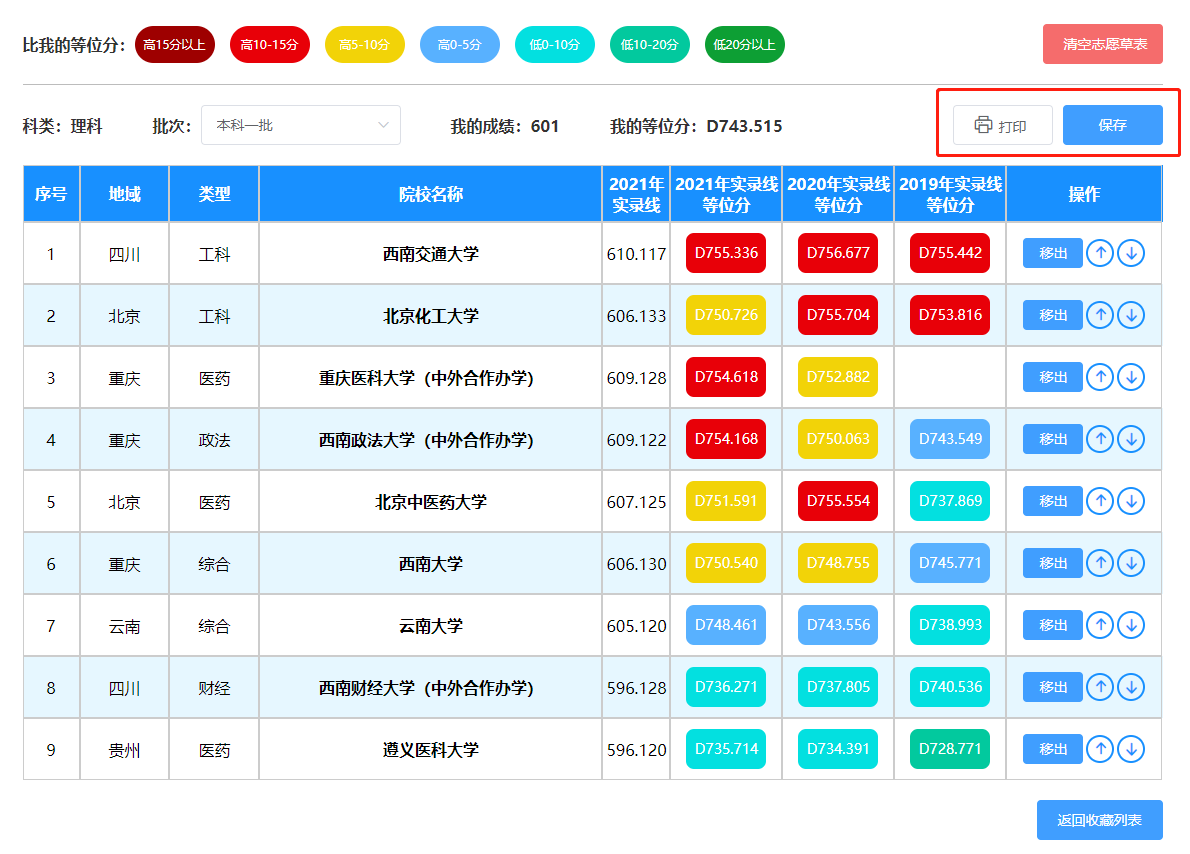The image size is (1190, 854).
Task: Click down arrow icon for 遵义医科大学
Action: click(x=1131, y=749)
